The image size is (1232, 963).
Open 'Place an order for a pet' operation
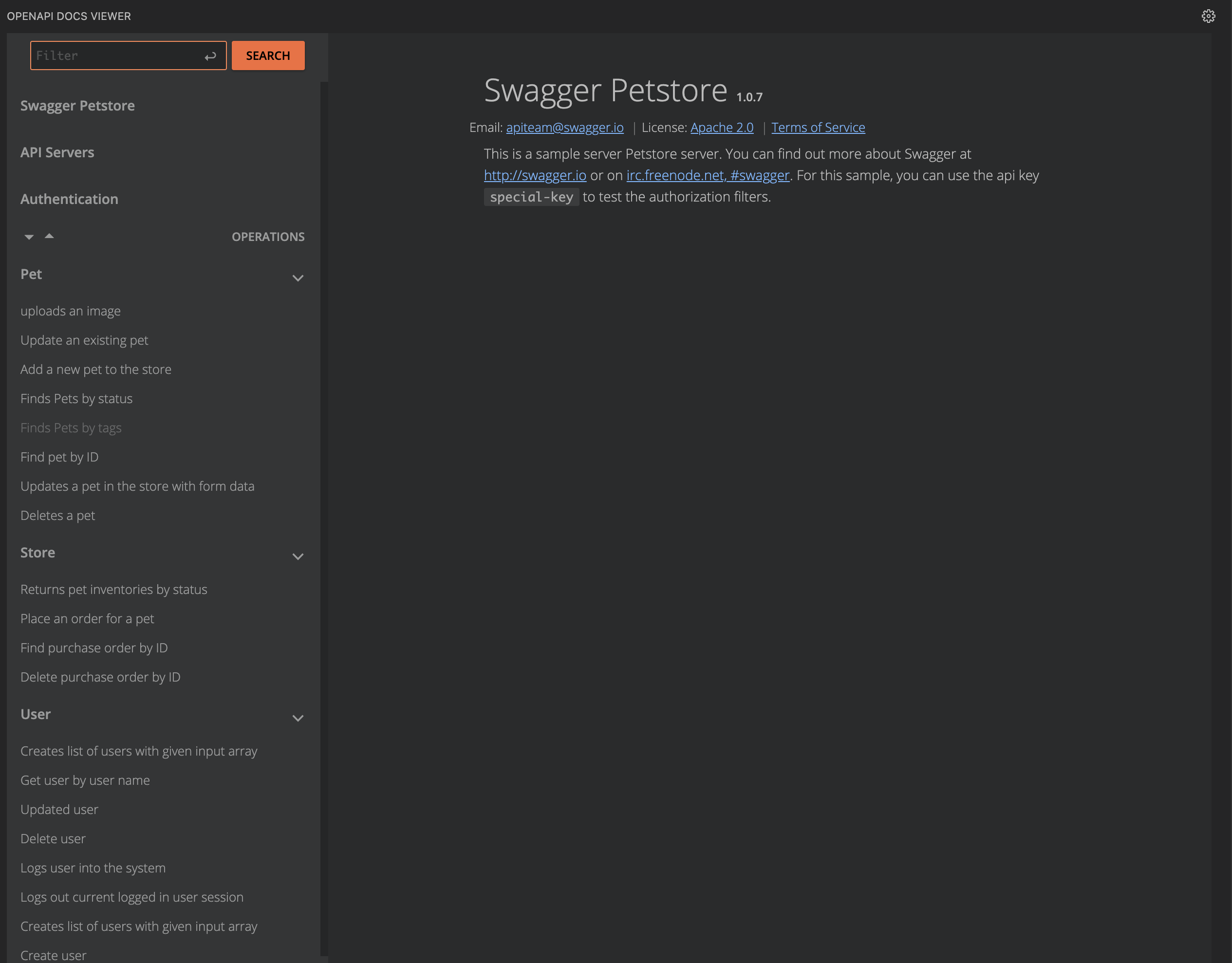[x=87, y=619]
